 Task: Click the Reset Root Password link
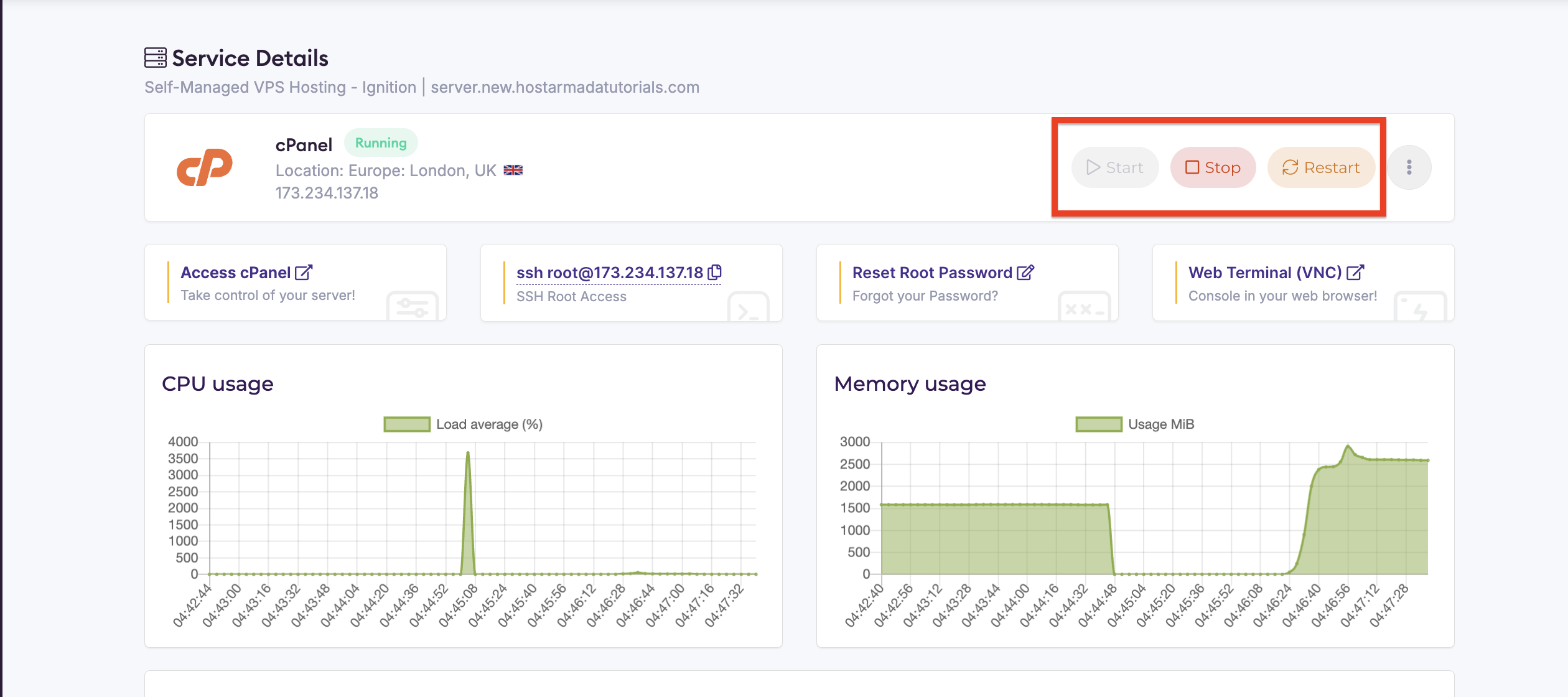pos(932,273)
